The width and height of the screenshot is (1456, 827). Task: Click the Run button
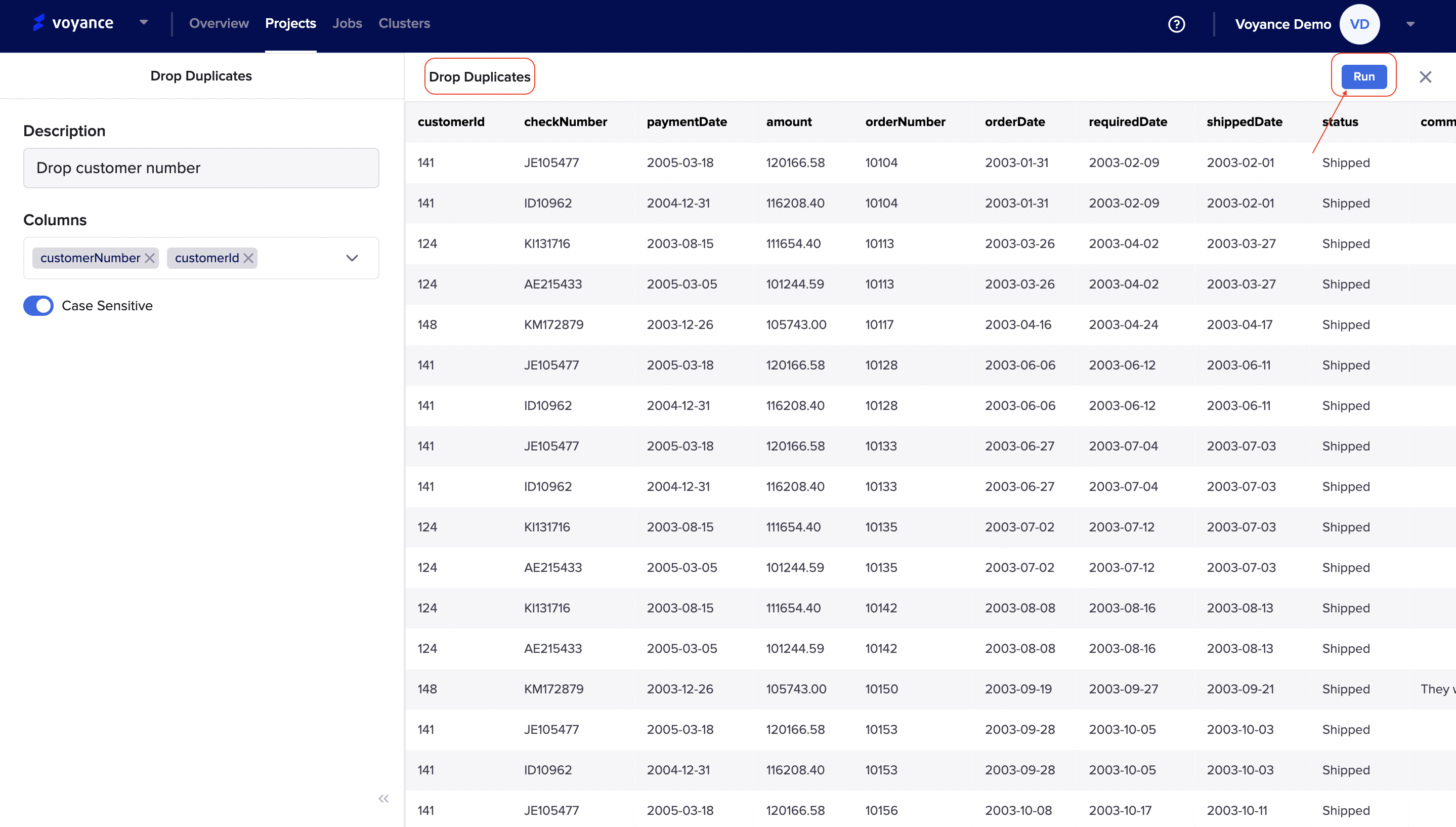click(1363, 77)
